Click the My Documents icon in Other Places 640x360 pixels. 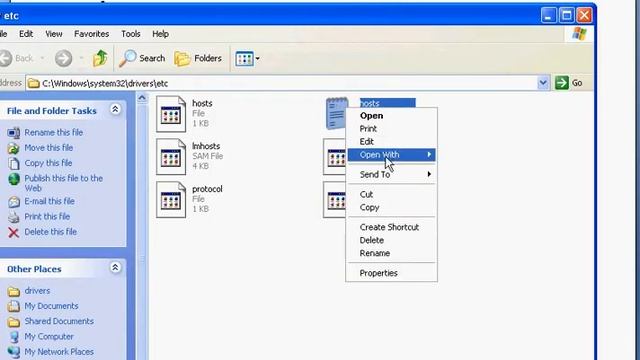(14, 306)
